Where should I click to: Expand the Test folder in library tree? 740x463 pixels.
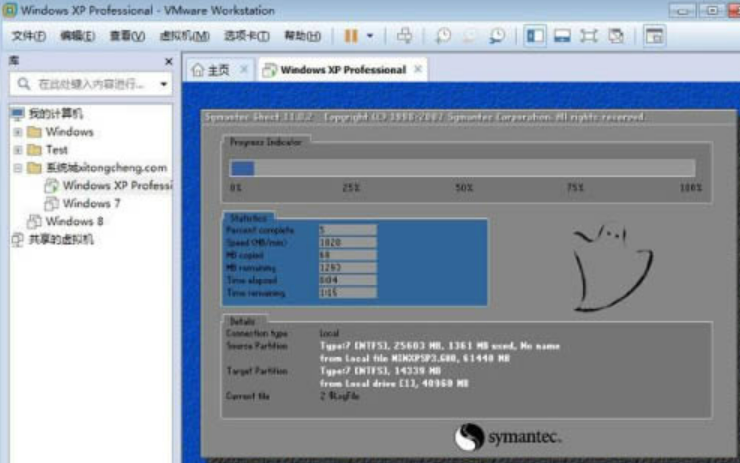[x=17, y=150]
